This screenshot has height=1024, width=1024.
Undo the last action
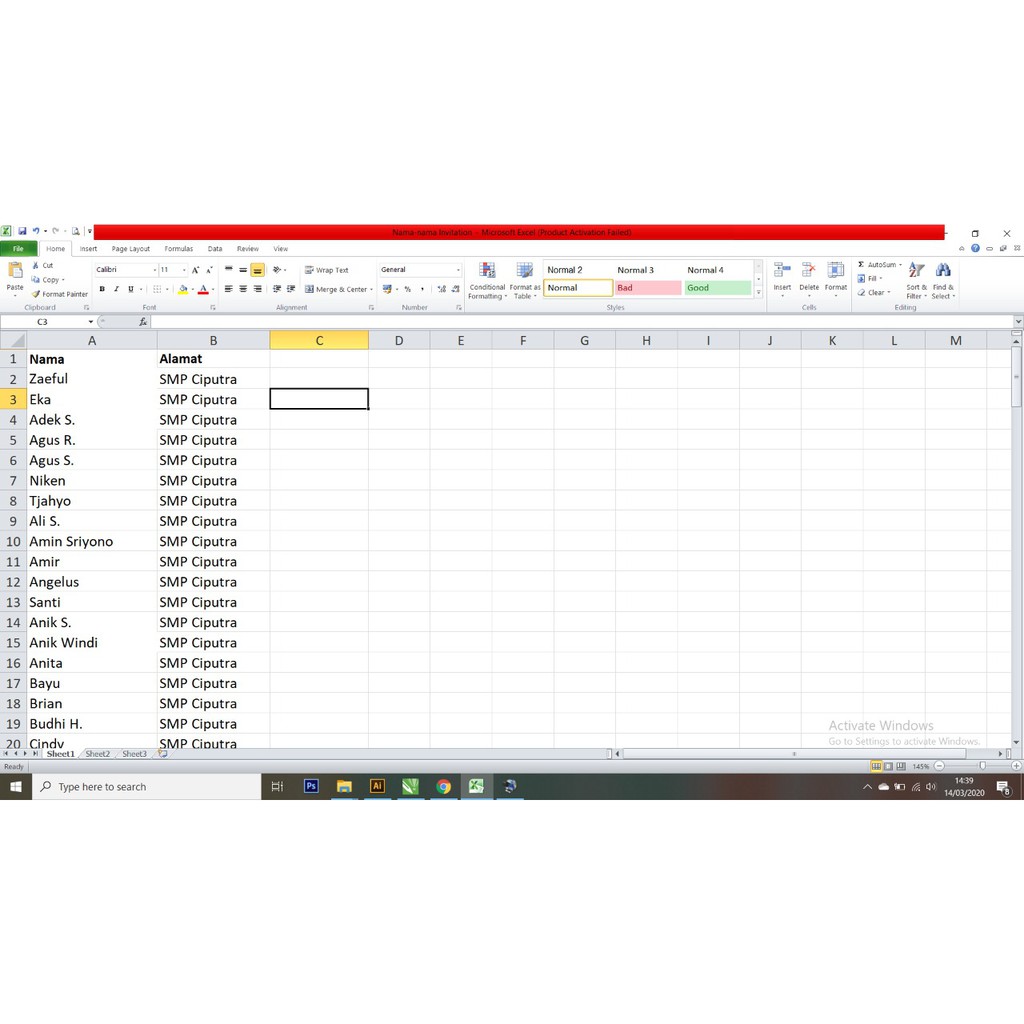click(36, 231)
